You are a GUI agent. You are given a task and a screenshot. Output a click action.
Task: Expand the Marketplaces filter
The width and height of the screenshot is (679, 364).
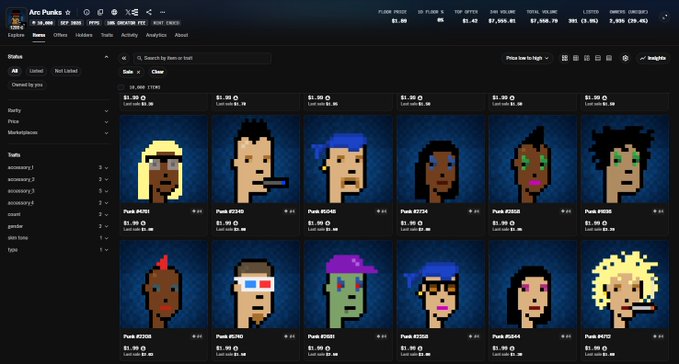tap(58, 133)
